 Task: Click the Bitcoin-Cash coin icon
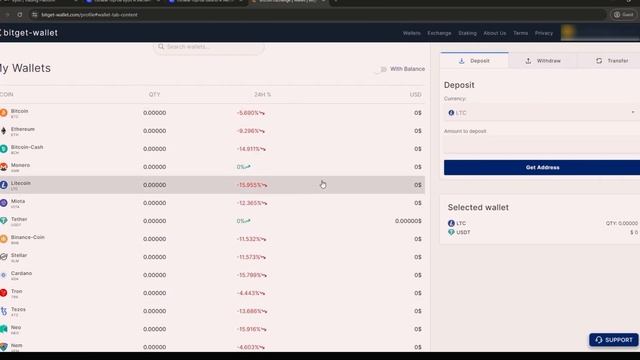(x=3, y=149)
